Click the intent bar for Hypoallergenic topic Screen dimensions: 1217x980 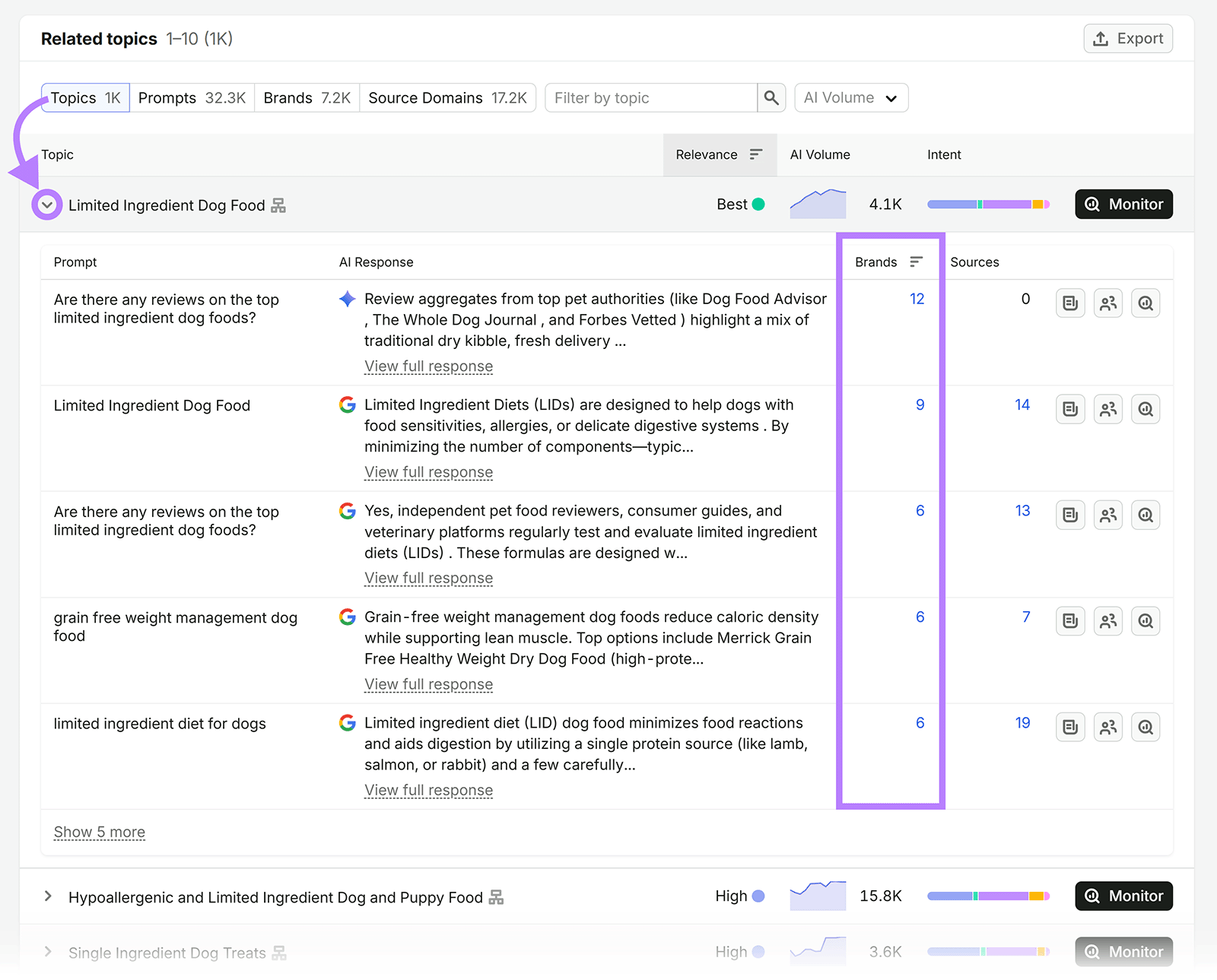(988, 896)
